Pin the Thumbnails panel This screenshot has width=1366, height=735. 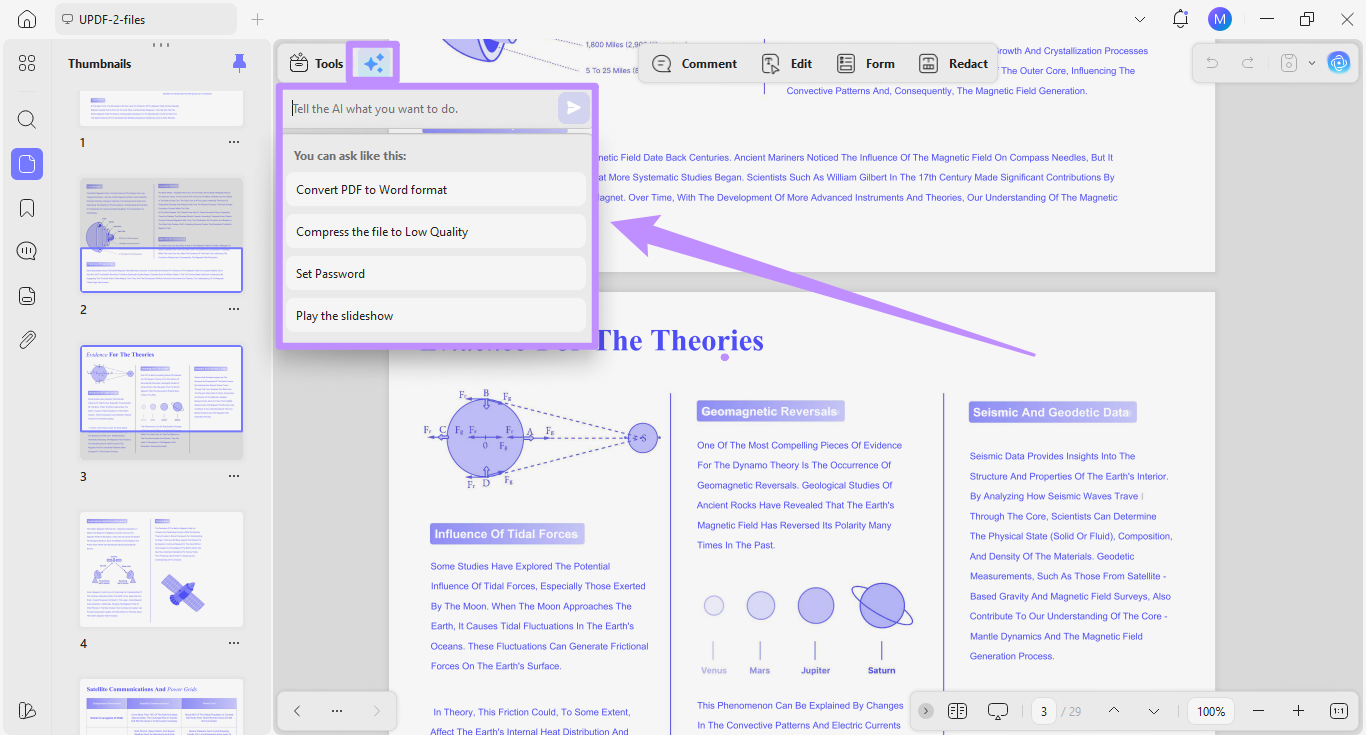click(x=239, y=63)
